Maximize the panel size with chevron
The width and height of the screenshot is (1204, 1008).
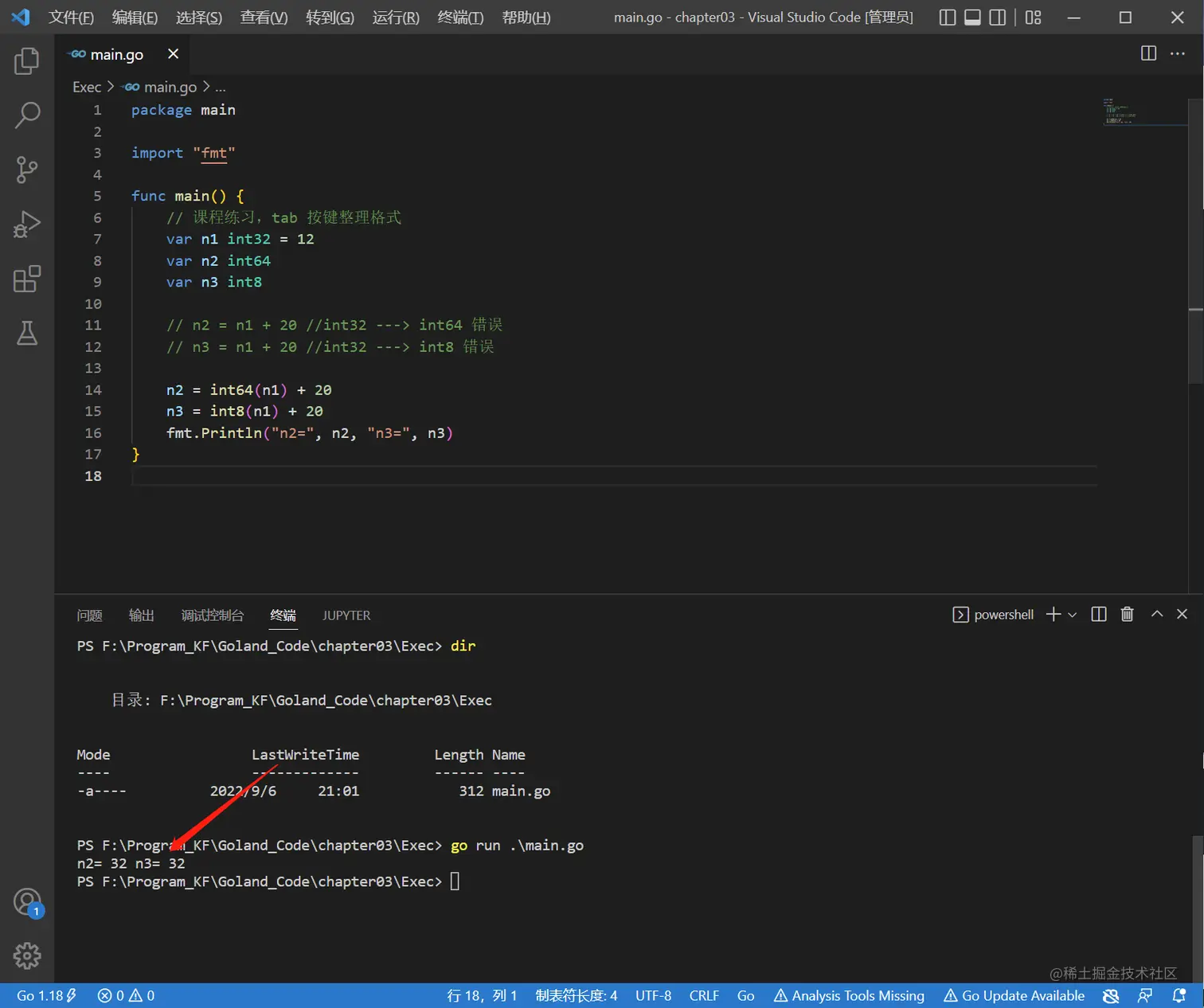point(1157,614)
